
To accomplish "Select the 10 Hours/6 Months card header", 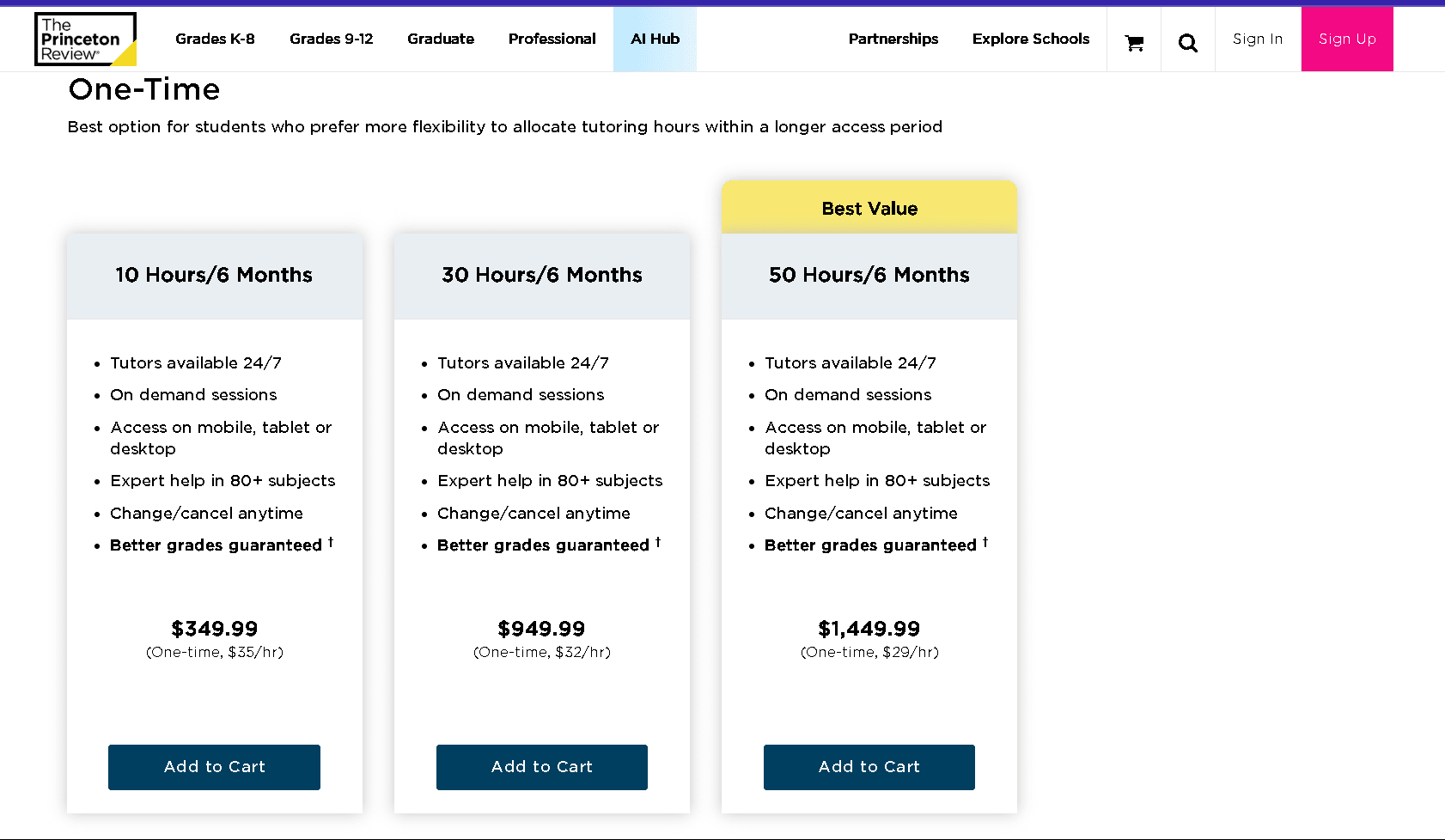I will tap(215, 276).
